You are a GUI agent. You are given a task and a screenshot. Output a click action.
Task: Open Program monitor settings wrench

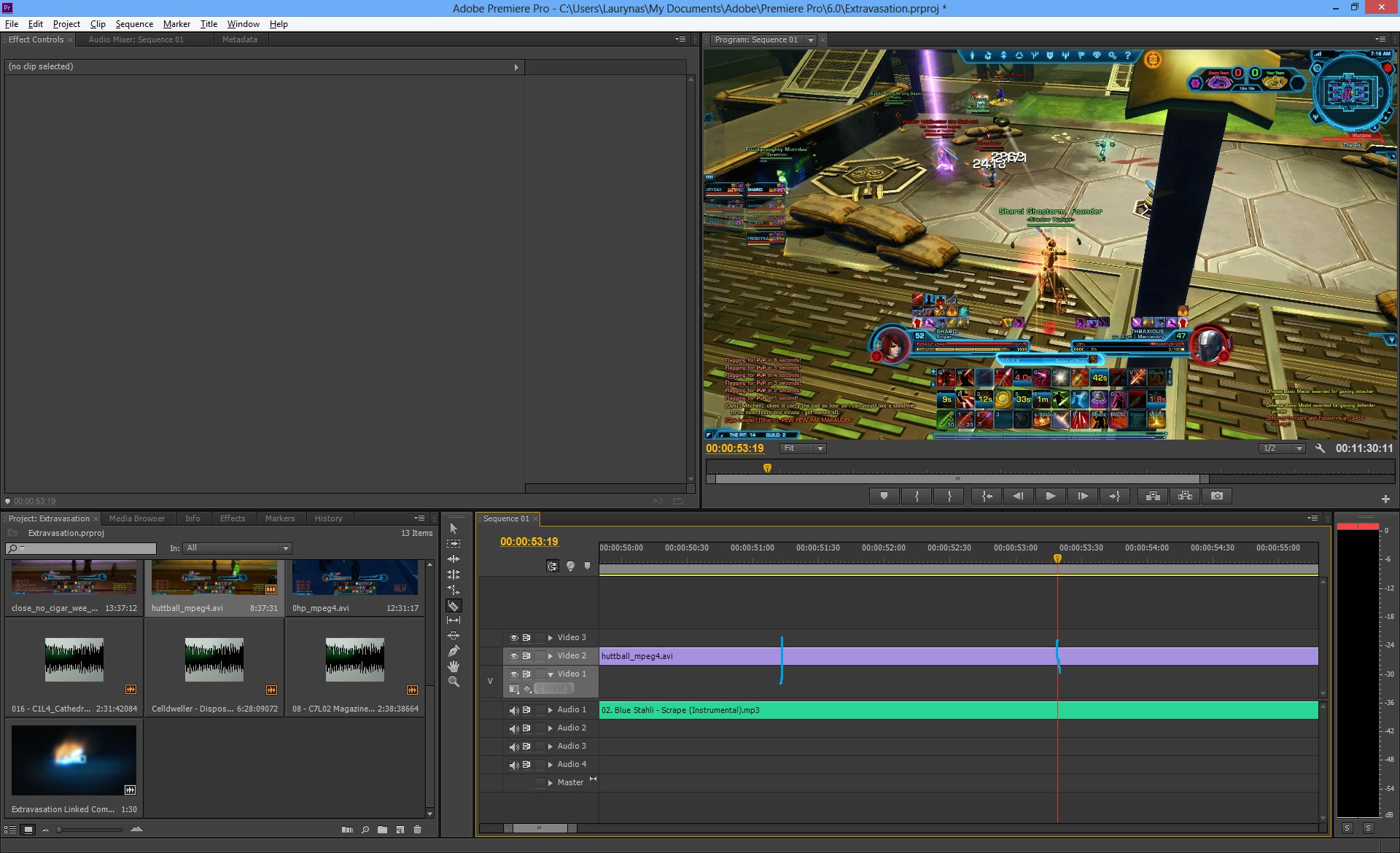[1320, 448]
